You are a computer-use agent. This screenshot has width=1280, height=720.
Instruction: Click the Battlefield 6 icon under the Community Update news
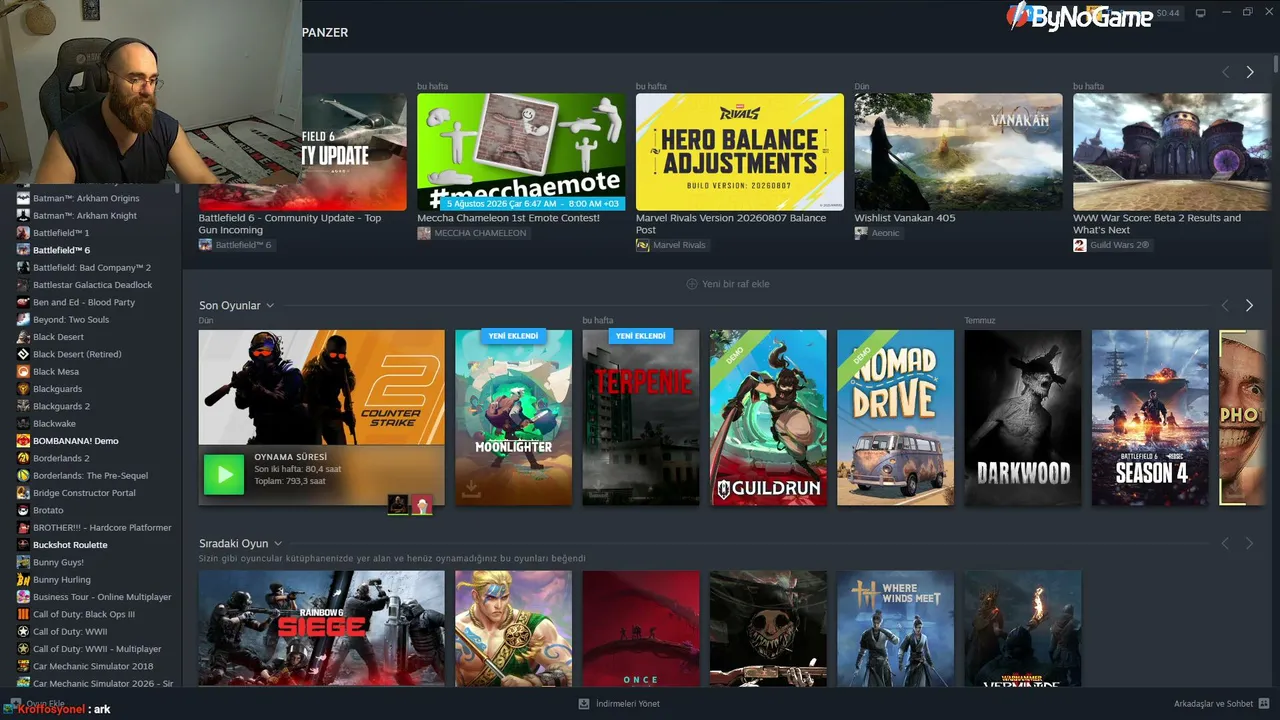[x=205, y=245]
